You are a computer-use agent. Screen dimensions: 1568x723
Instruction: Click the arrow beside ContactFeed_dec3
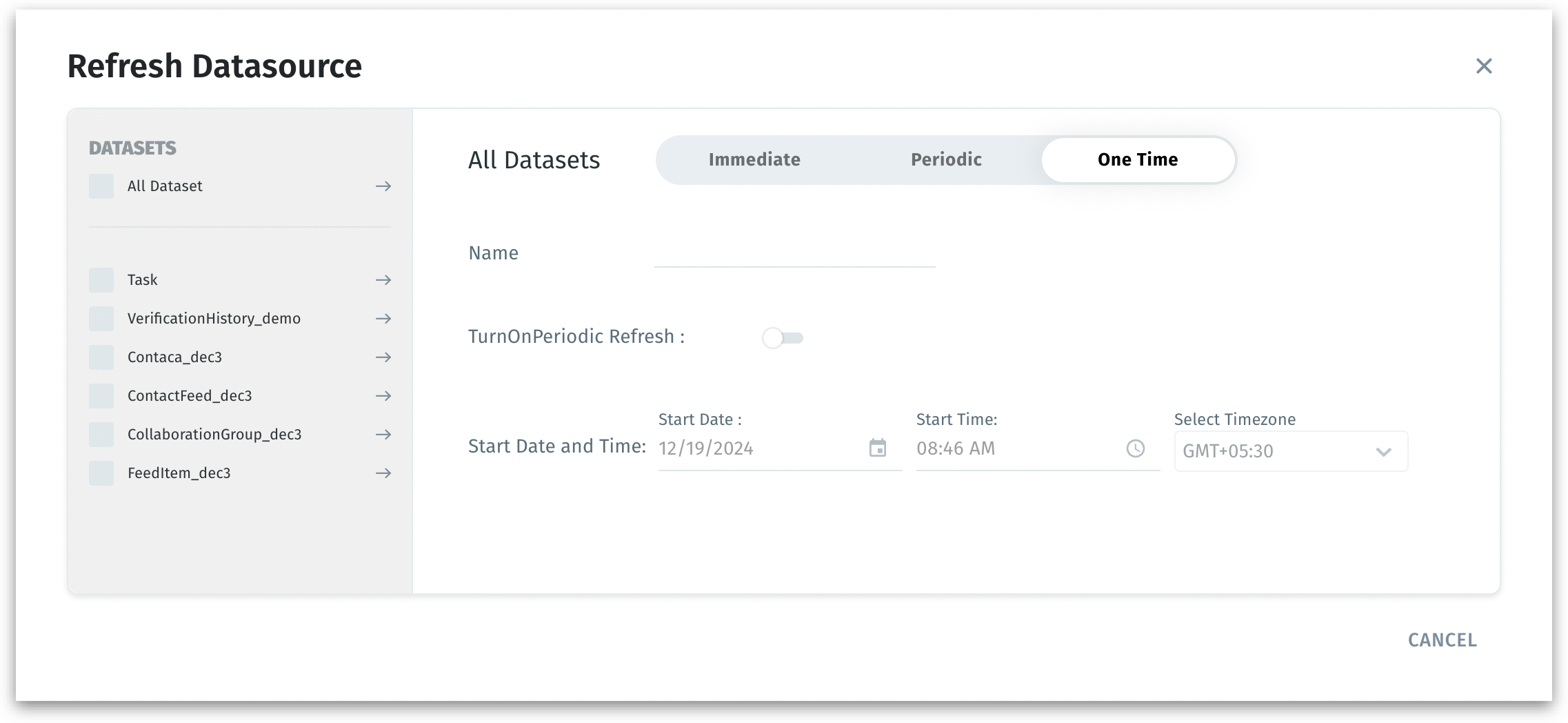pos(383,396)
